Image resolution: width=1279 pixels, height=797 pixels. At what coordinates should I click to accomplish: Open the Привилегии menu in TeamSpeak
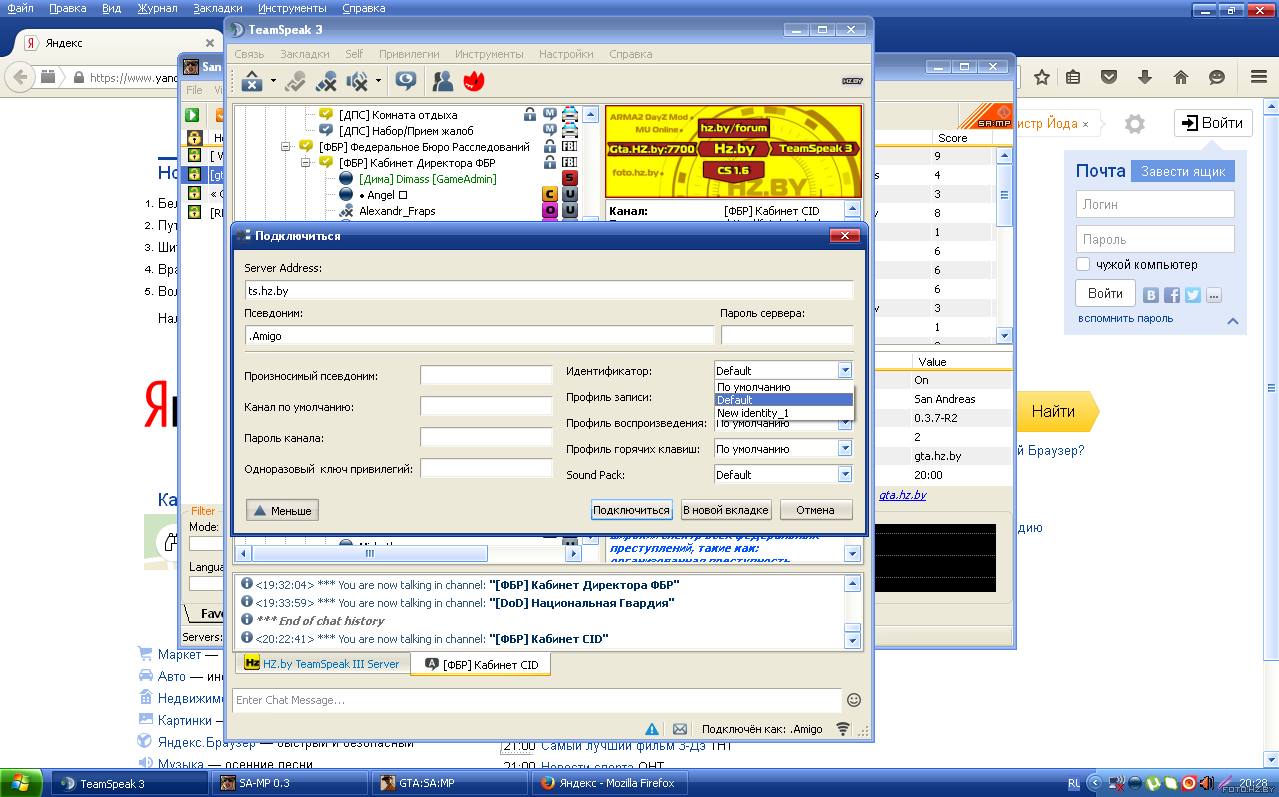pyautogui.click(x=410, y=54)
